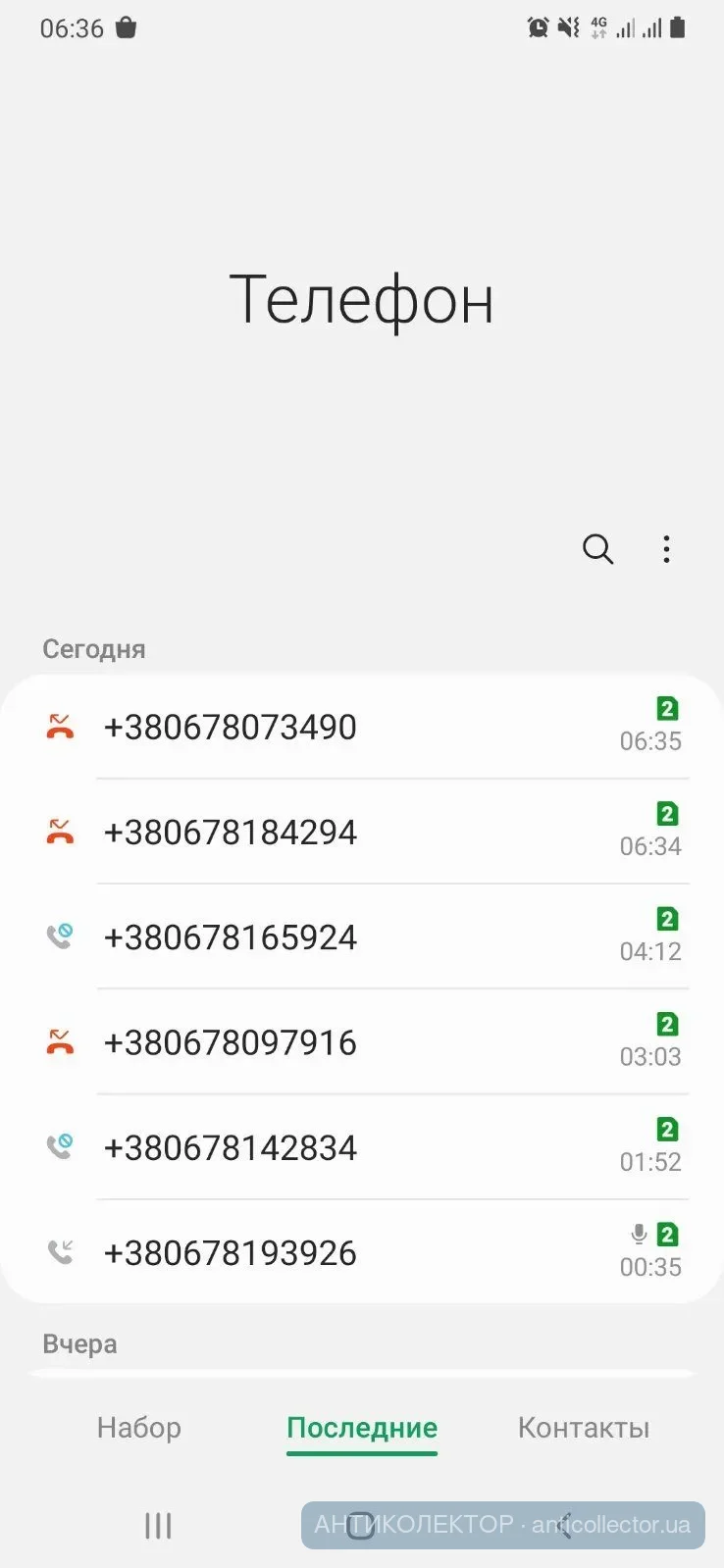The height and width of the screenshot is (1568, 724).
Task: Tap missed call icon for +380678184294
Action: click(61, 832)
